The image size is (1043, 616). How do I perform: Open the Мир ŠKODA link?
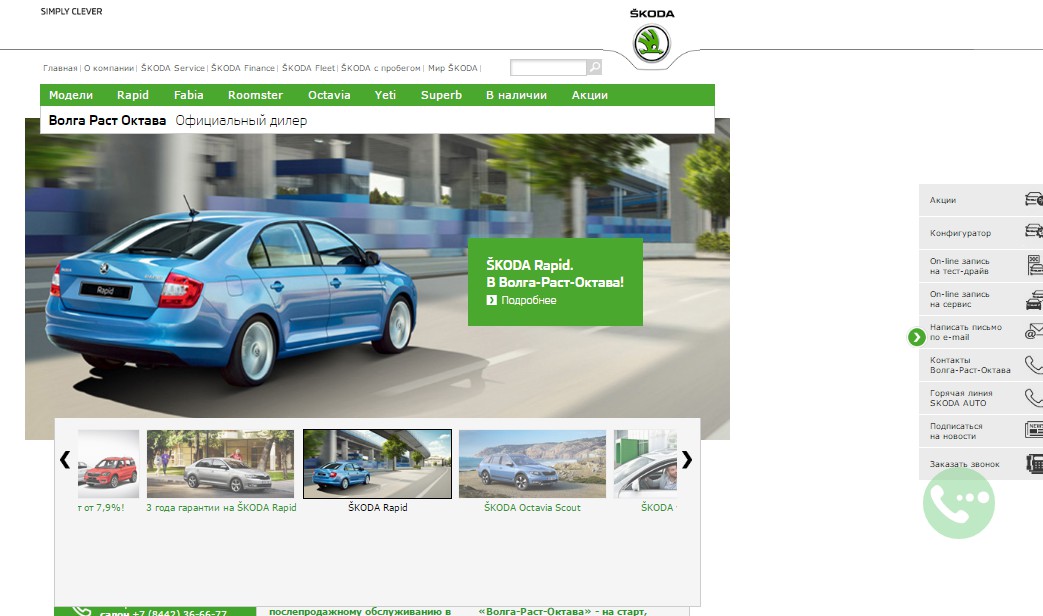453,68
